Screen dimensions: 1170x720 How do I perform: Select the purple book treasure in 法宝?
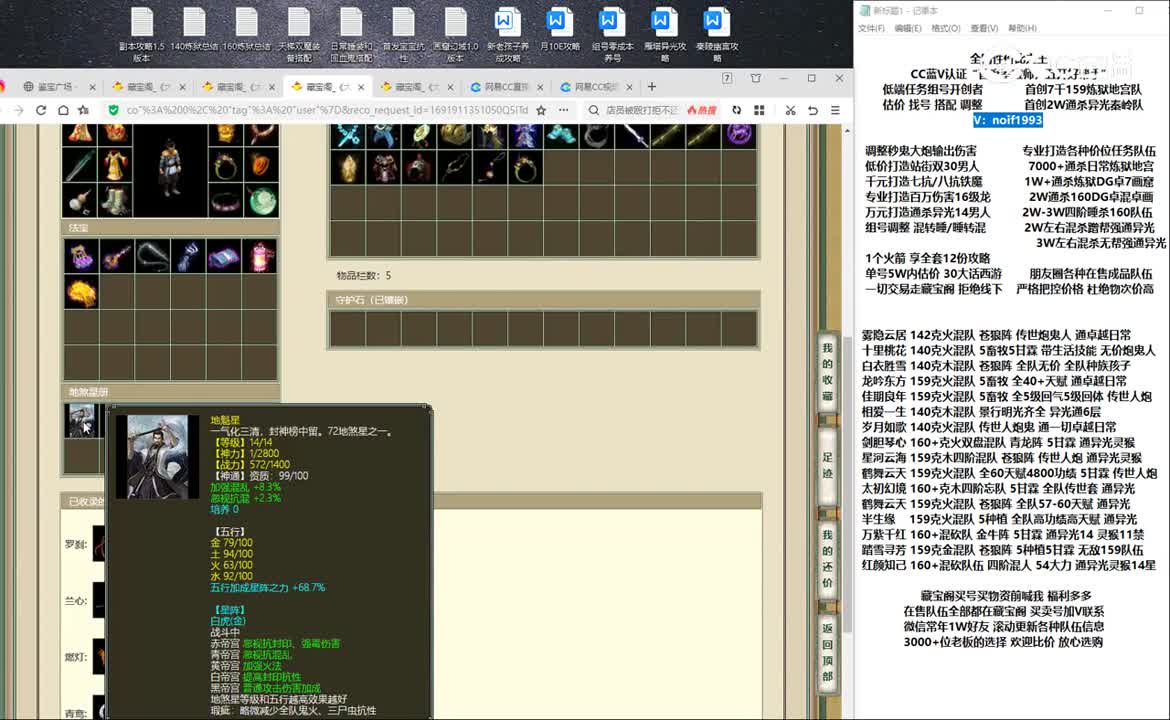(x=225, y=257)
